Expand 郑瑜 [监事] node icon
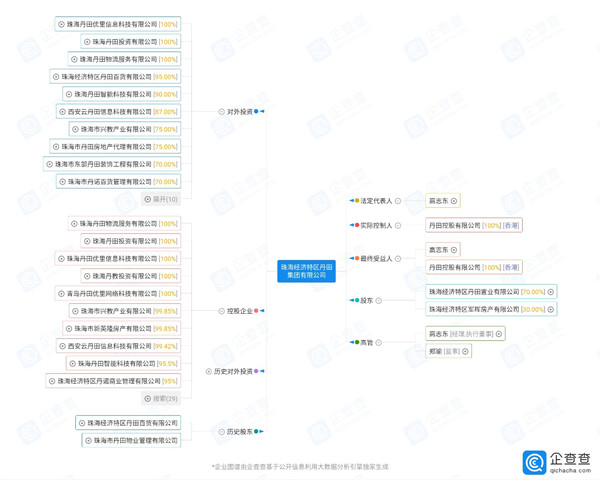The width and height of the screenshot is (600, 480). point(465,351)
